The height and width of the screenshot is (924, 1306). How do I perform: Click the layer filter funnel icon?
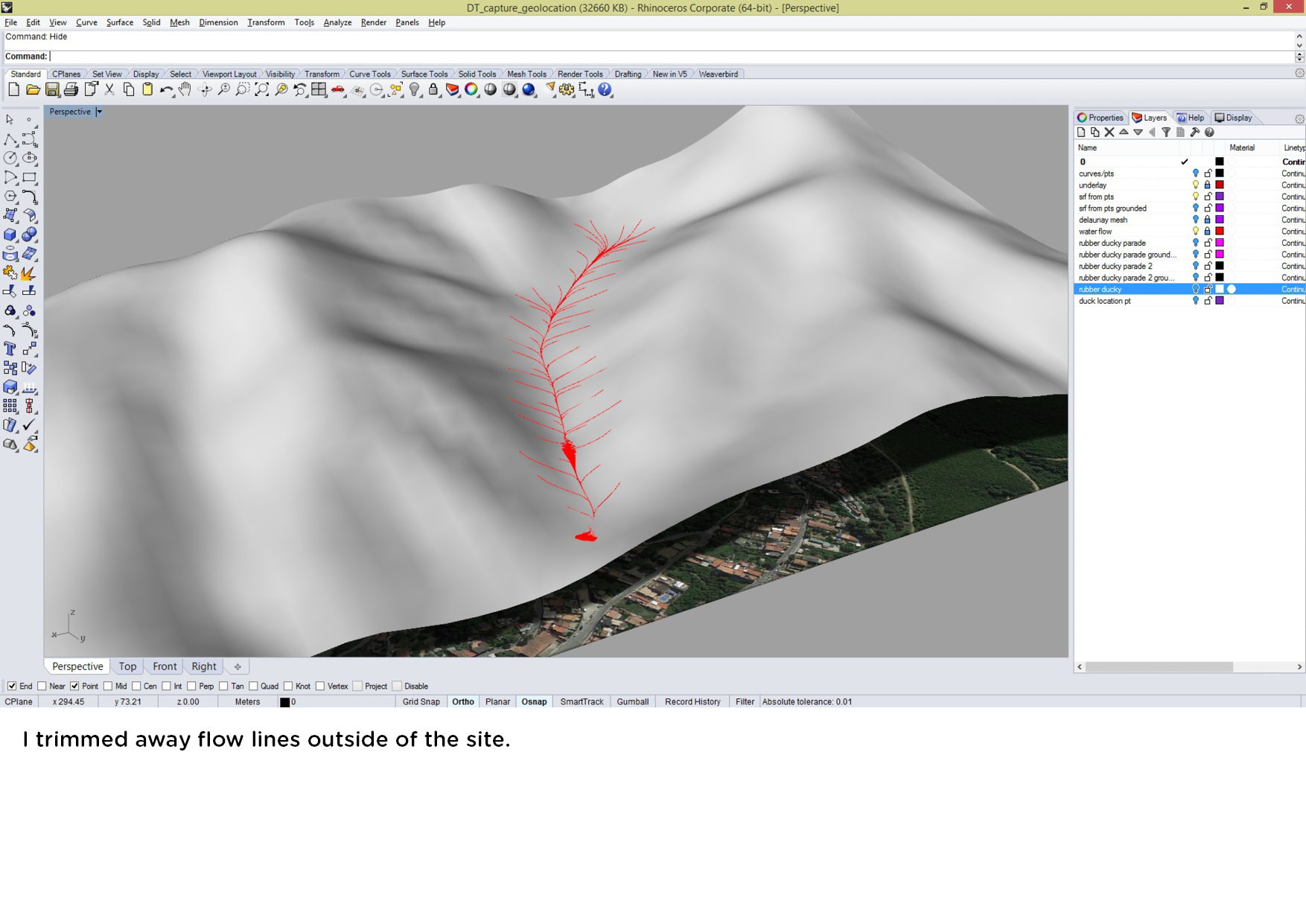[x=1166, y=133]
